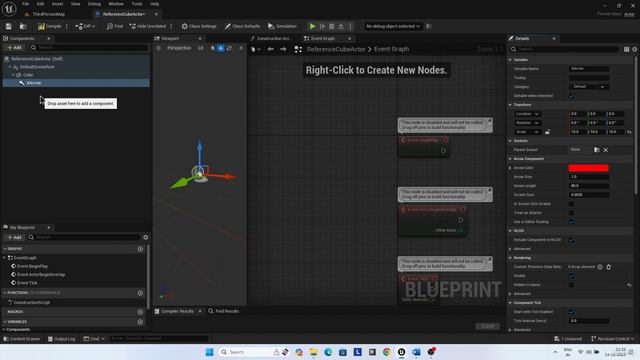The width and height of the screenshot is (640, 360).
Task: Open the File menu
Action: [25, 4]
